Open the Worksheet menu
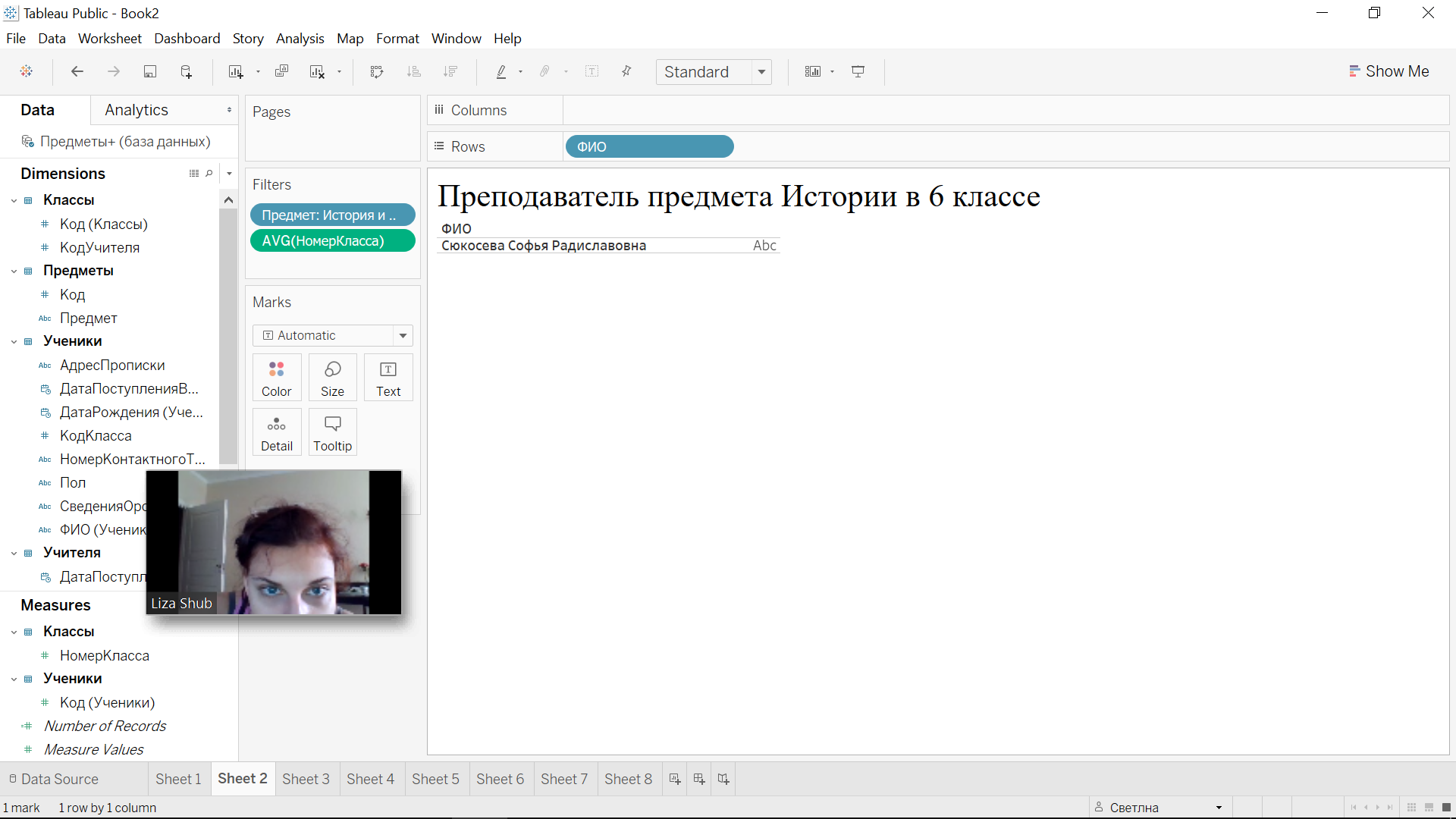 tap(110, 38)
